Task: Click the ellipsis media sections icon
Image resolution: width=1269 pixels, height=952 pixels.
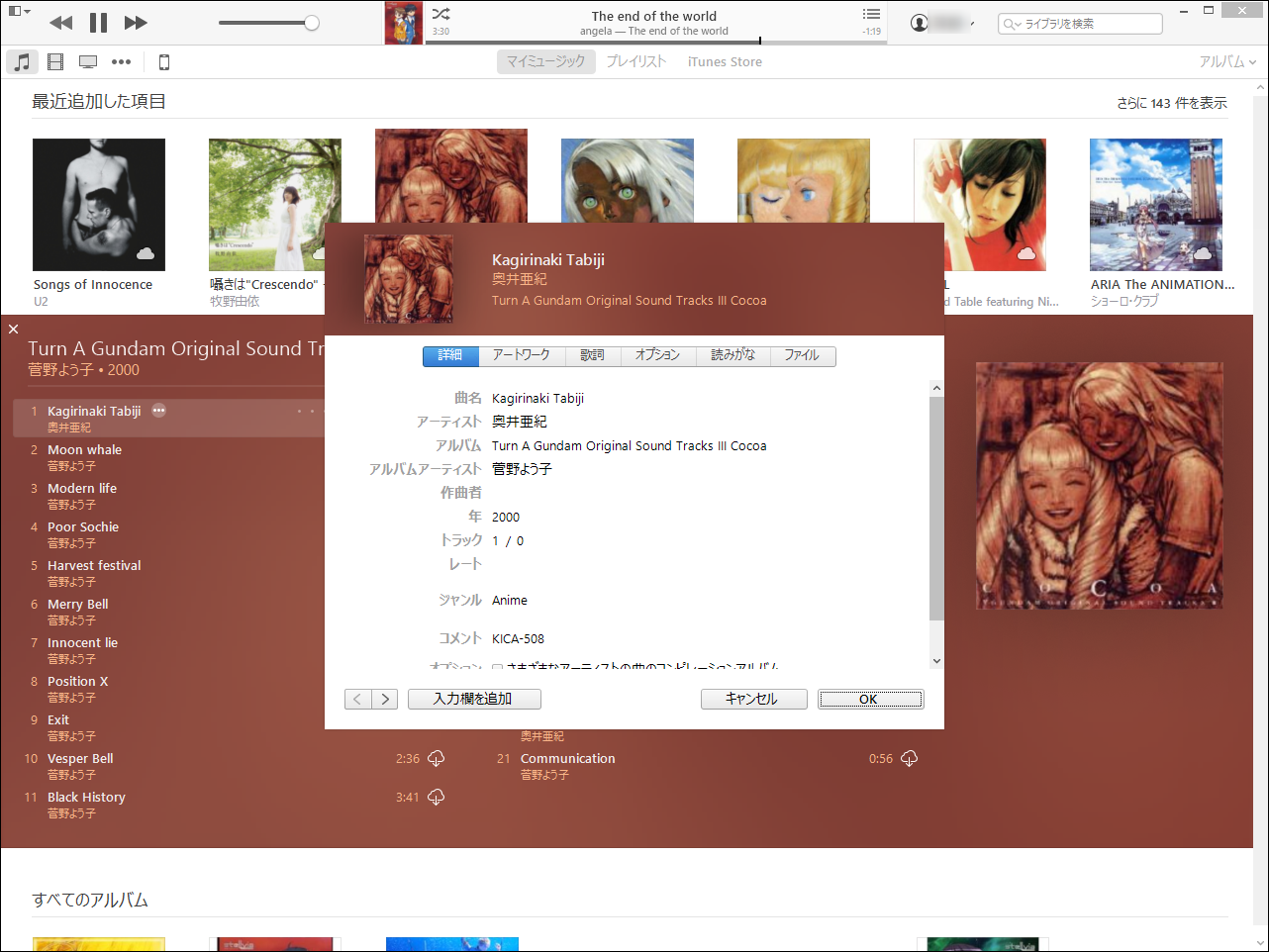Action: 122,61
